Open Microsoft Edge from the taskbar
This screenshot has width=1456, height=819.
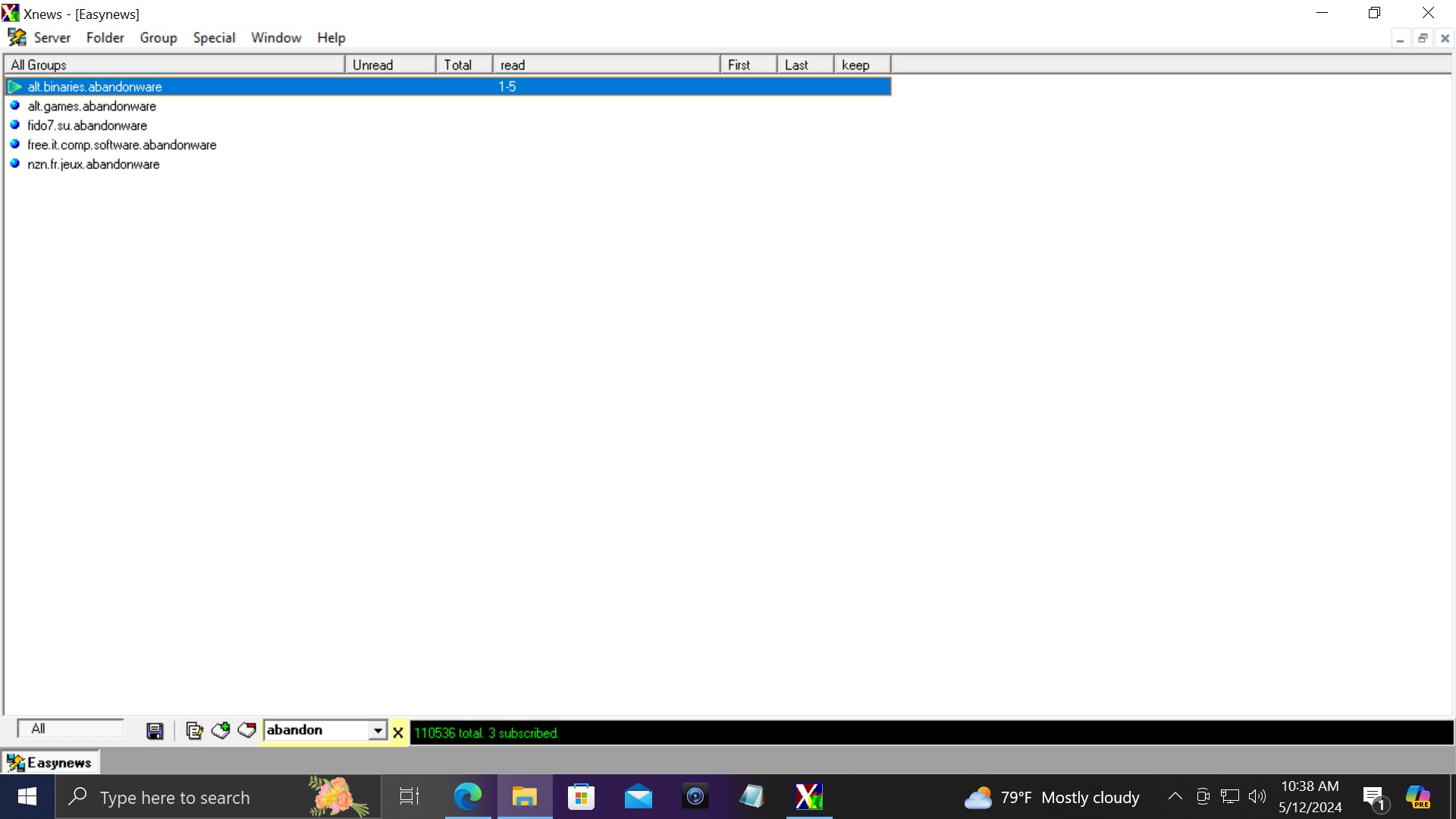click(x=467, y=797)
